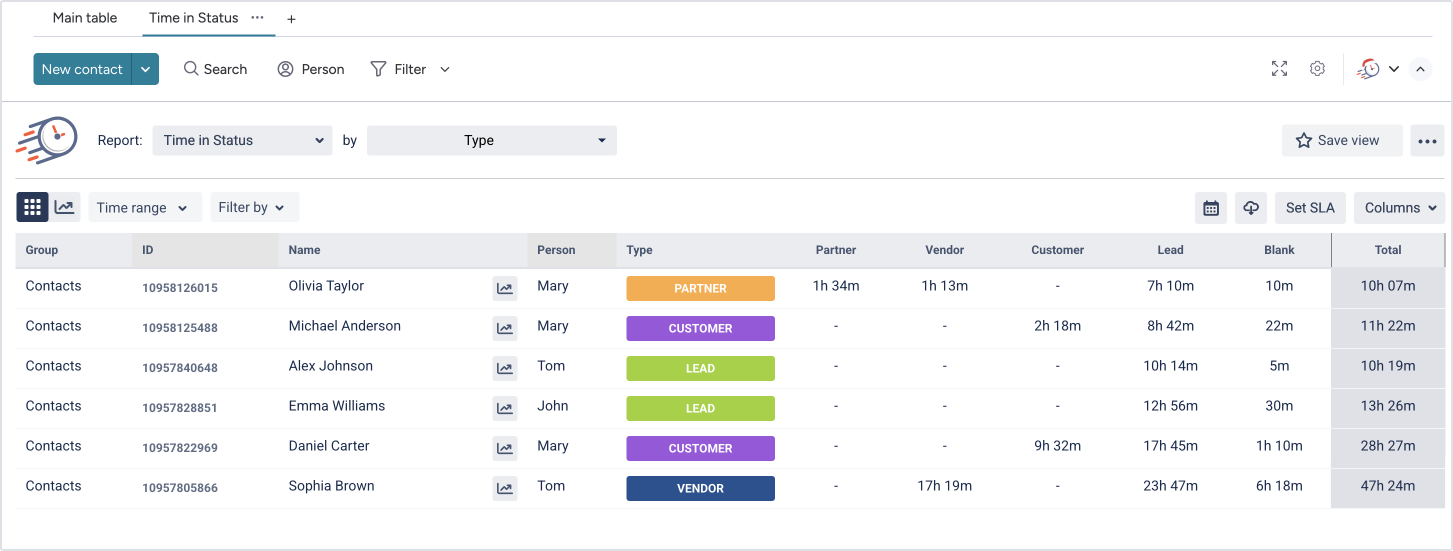
Task: Add a new view with plus tab
Action: [291, 19]
